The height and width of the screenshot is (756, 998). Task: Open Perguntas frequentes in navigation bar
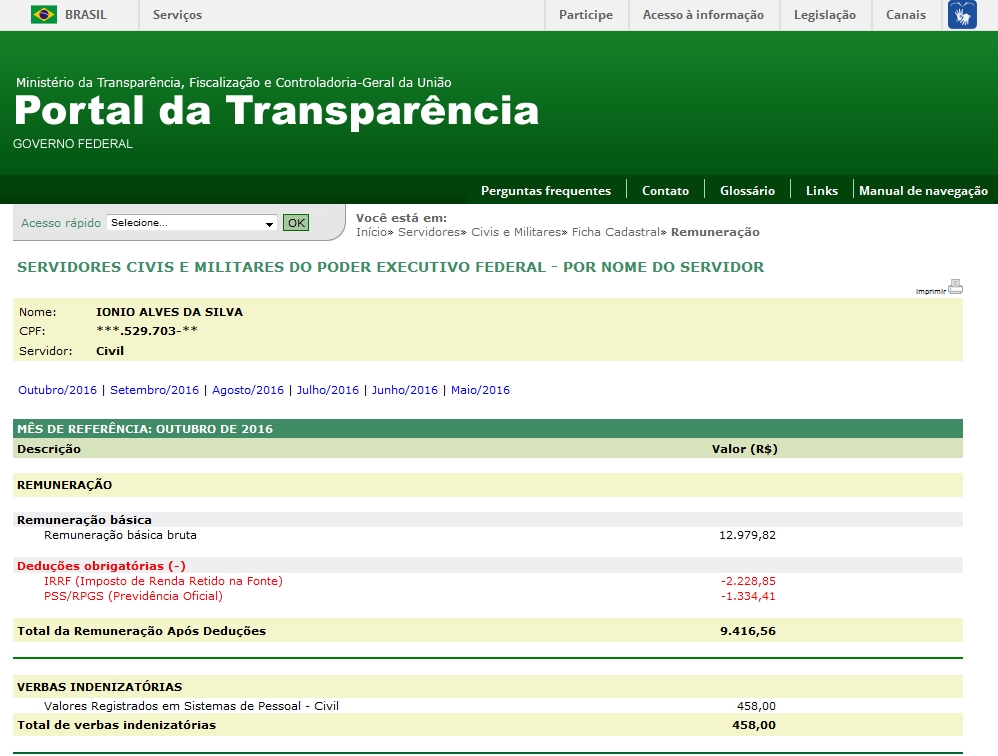[x=545, y=191]
